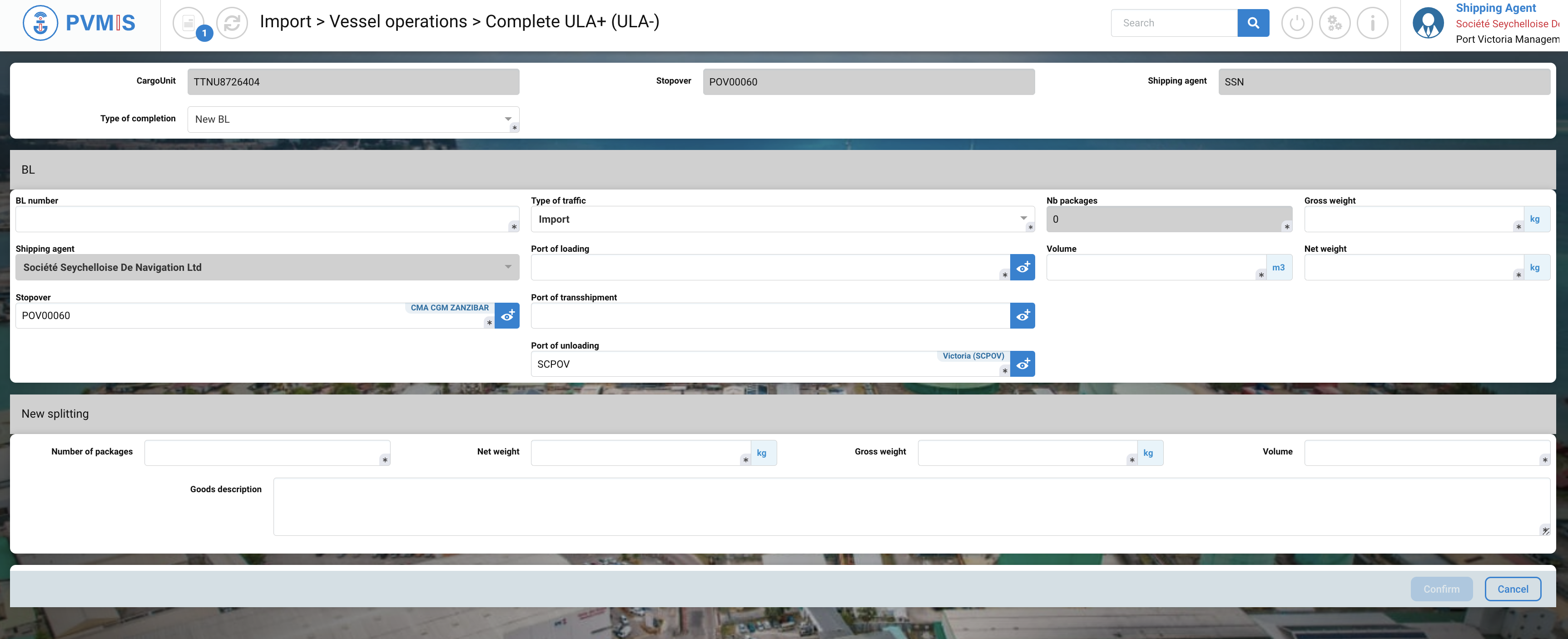The width and height of the screenshot is (1568, 639).
Task: Click eye lookup button for Port of unloading
Action: point(1022,364)
